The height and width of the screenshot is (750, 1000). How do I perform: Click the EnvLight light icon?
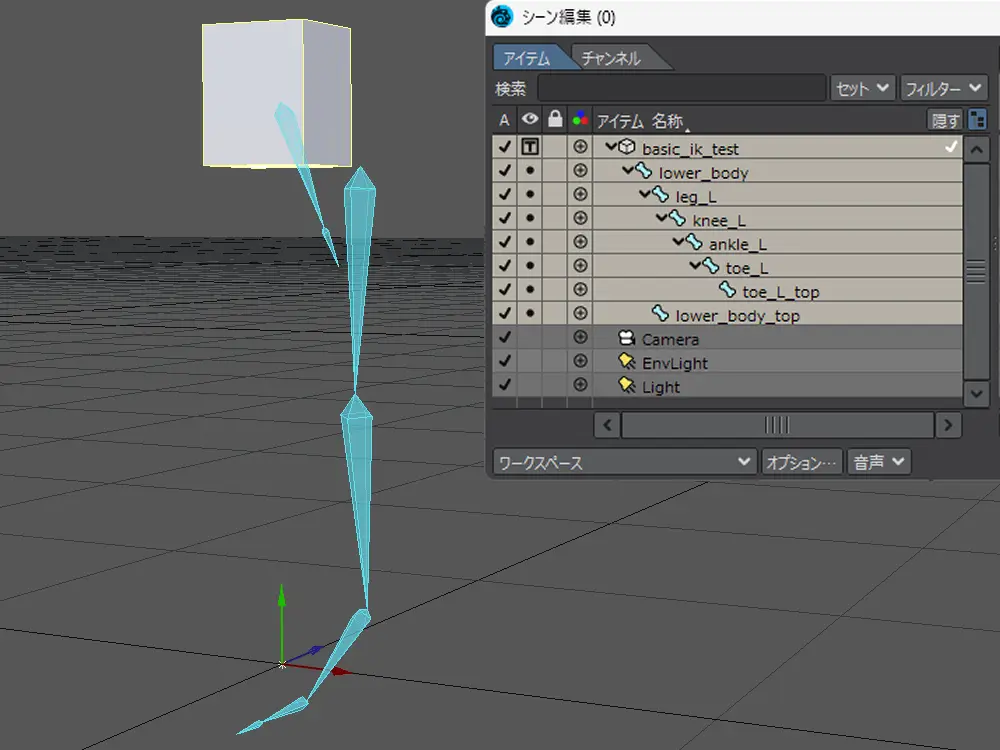point(628,363)
